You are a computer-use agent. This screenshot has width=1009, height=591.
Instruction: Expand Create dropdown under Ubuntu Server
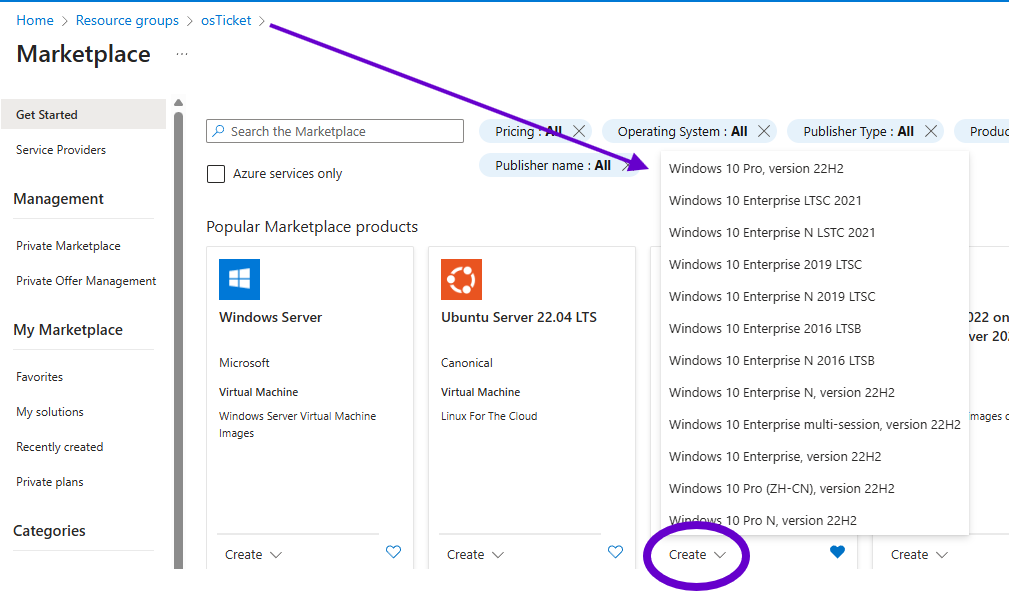(x=476, y=554)
